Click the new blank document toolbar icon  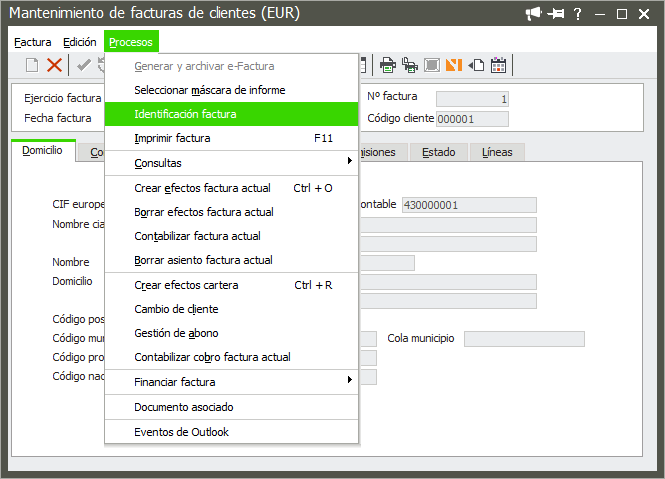pos(32,65)
